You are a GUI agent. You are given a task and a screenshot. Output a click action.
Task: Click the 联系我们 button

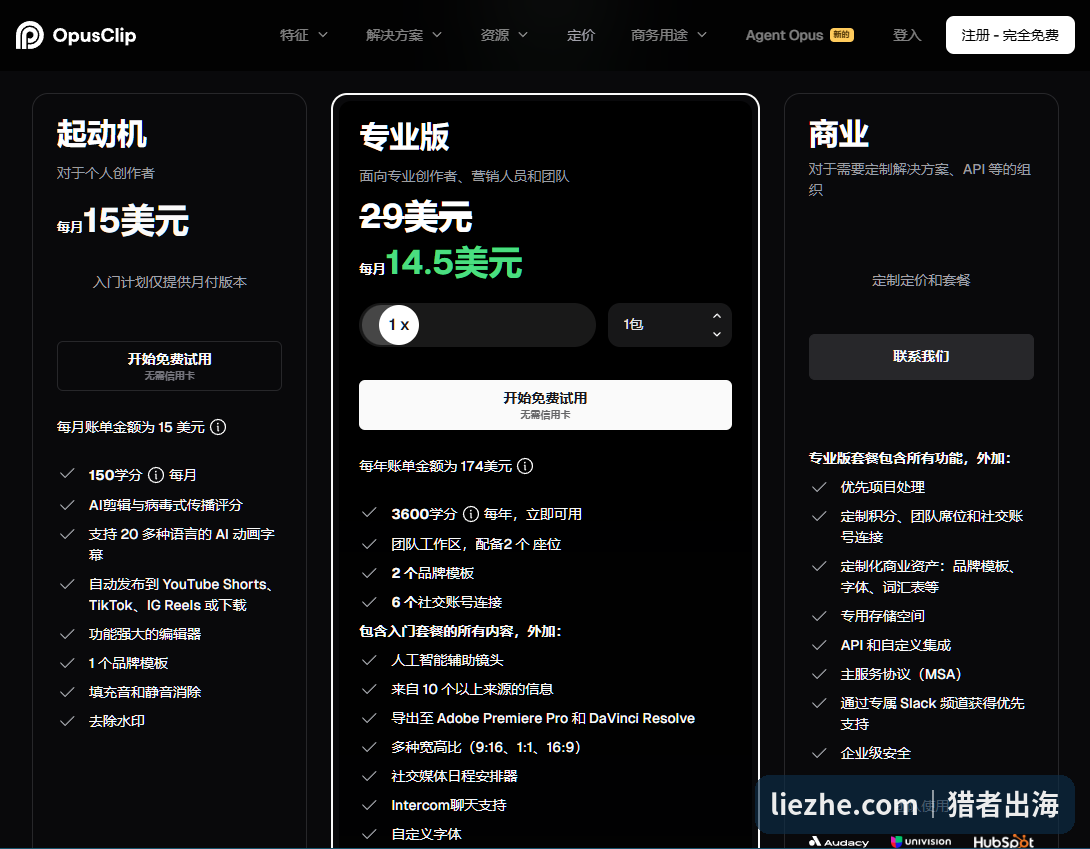[921, 357]
